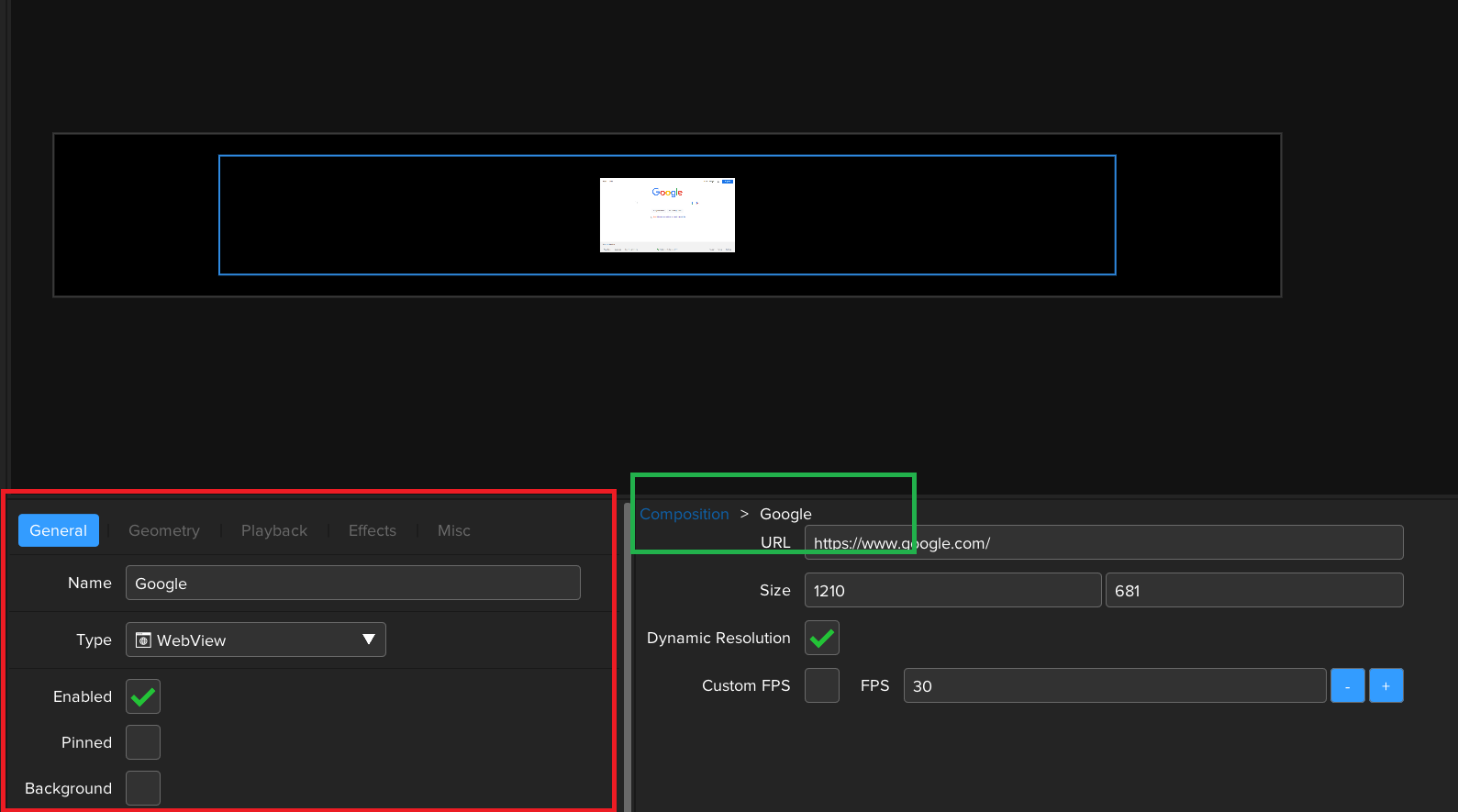Viewport: 1458px width, 812px height.
Task: Select the Effects tab
Action: pyautogui.click(x=372, y=530)
